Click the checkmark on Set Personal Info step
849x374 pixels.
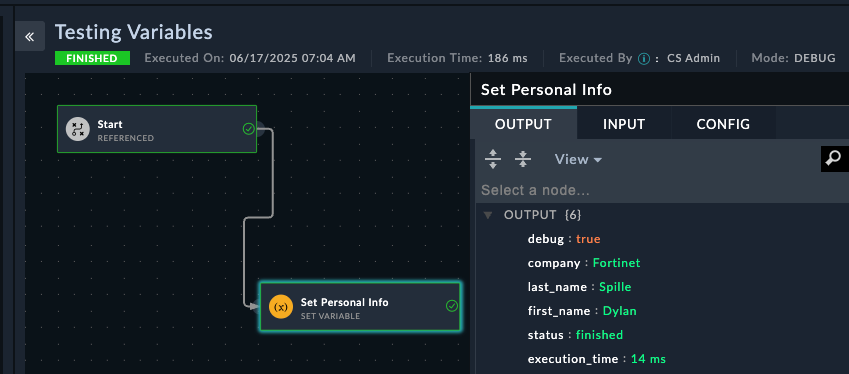tap(452, 306)
